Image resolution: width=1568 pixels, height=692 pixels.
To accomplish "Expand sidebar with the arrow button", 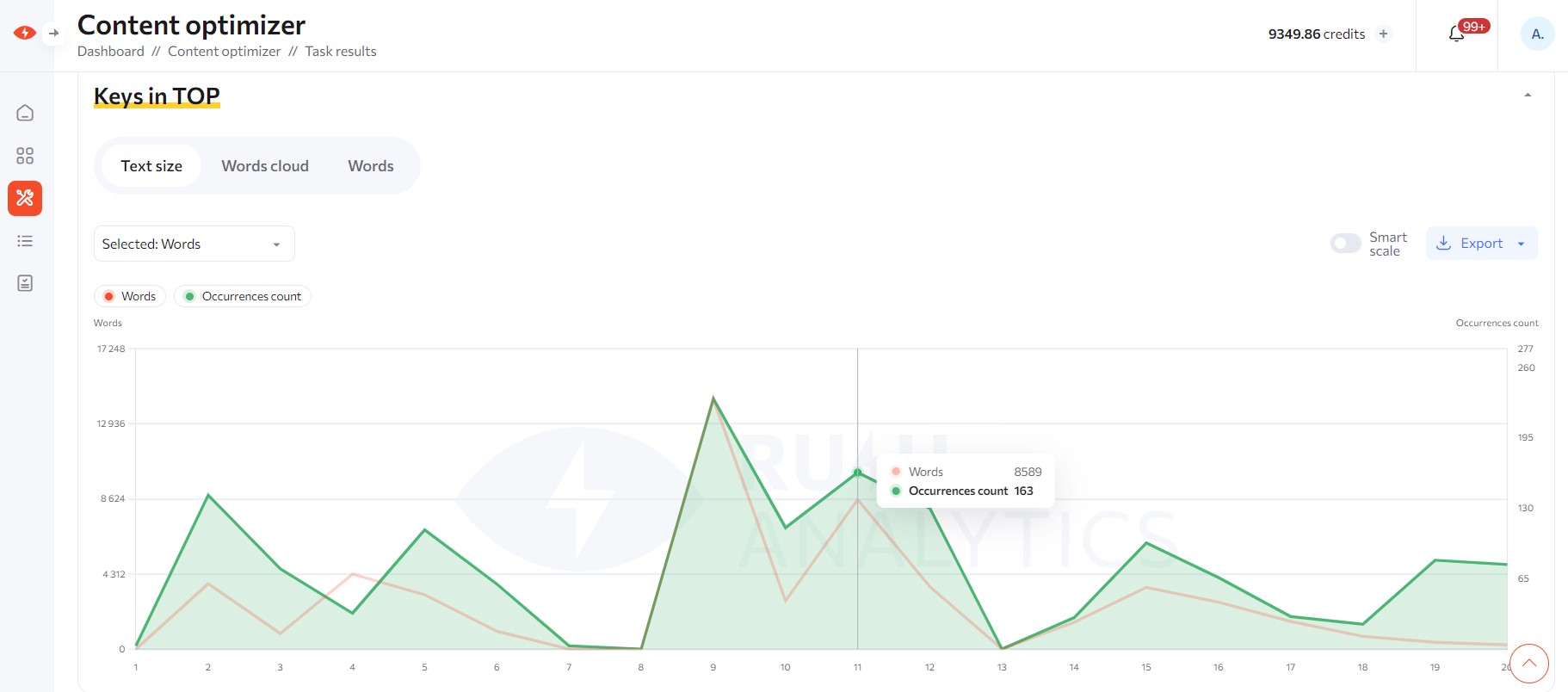I will click(53, 33).
